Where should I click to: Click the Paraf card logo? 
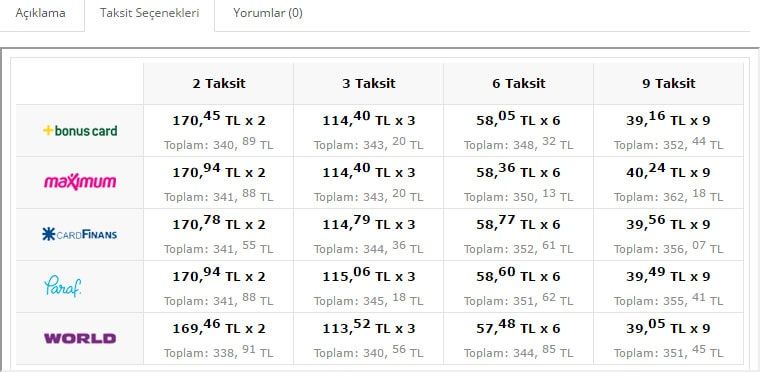[x=62, y=286]
